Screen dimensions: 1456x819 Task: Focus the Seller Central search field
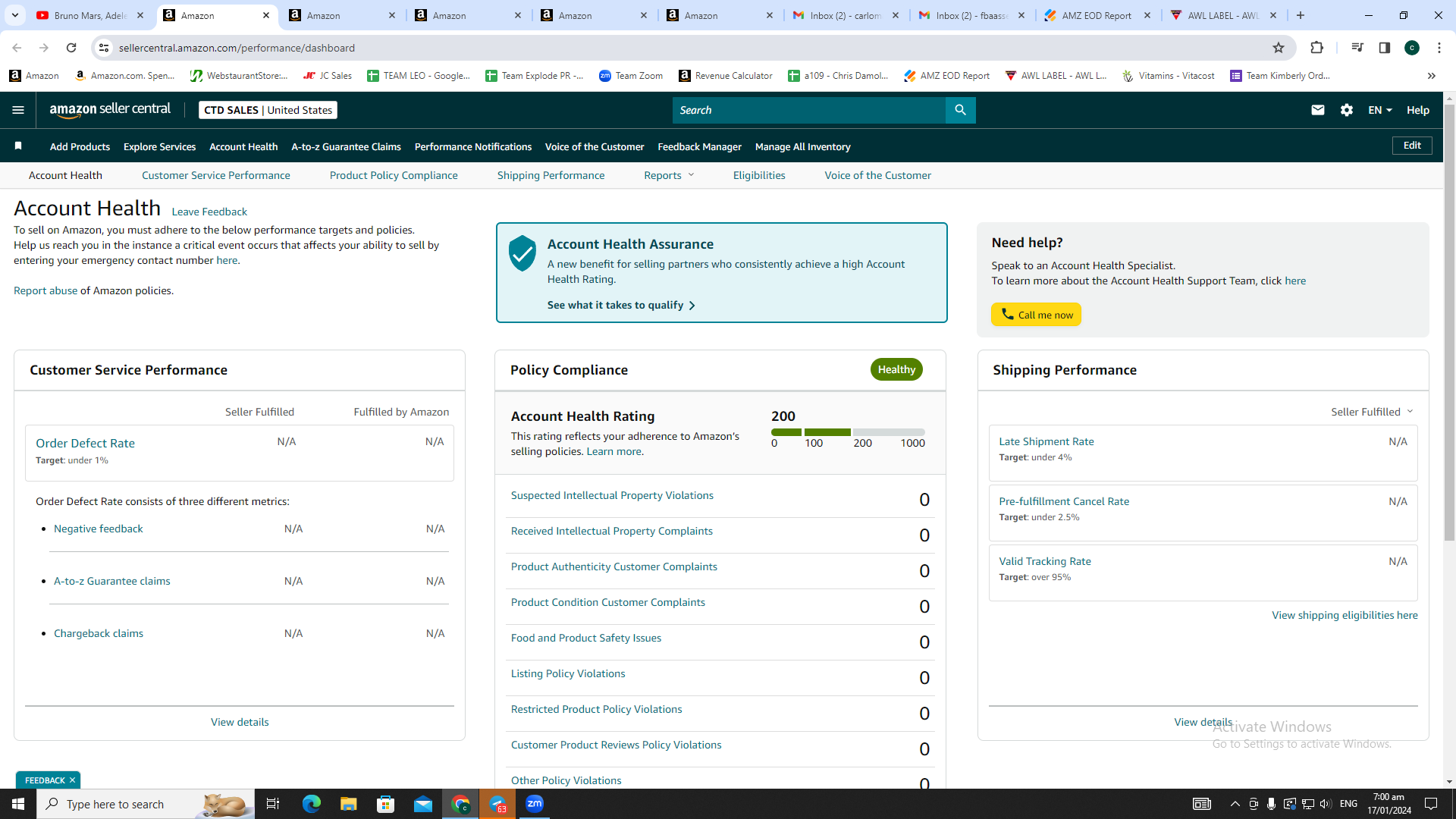(808, 110)
